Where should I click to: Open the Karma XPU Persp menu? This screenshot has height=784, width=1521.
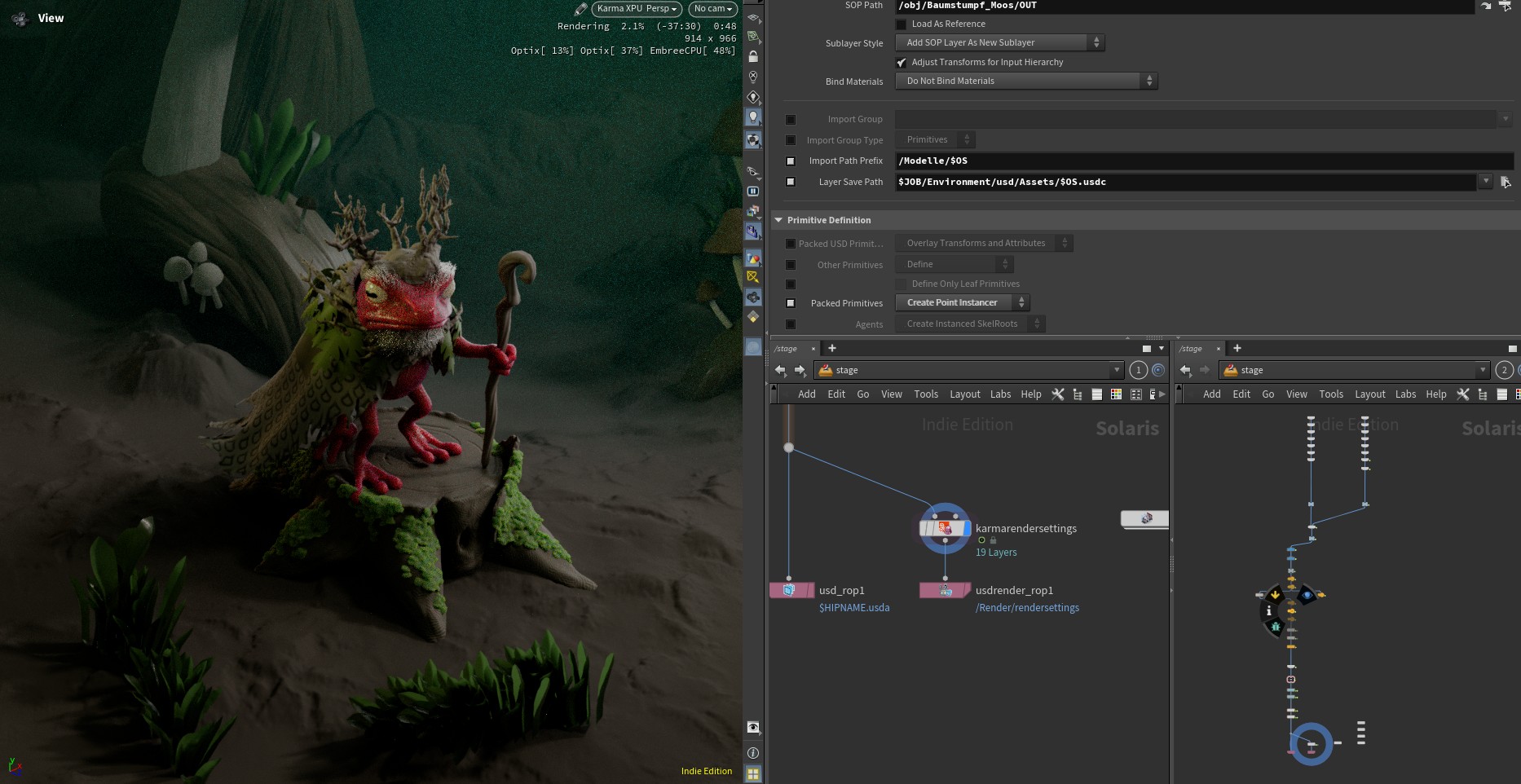(x=637, y=9)
